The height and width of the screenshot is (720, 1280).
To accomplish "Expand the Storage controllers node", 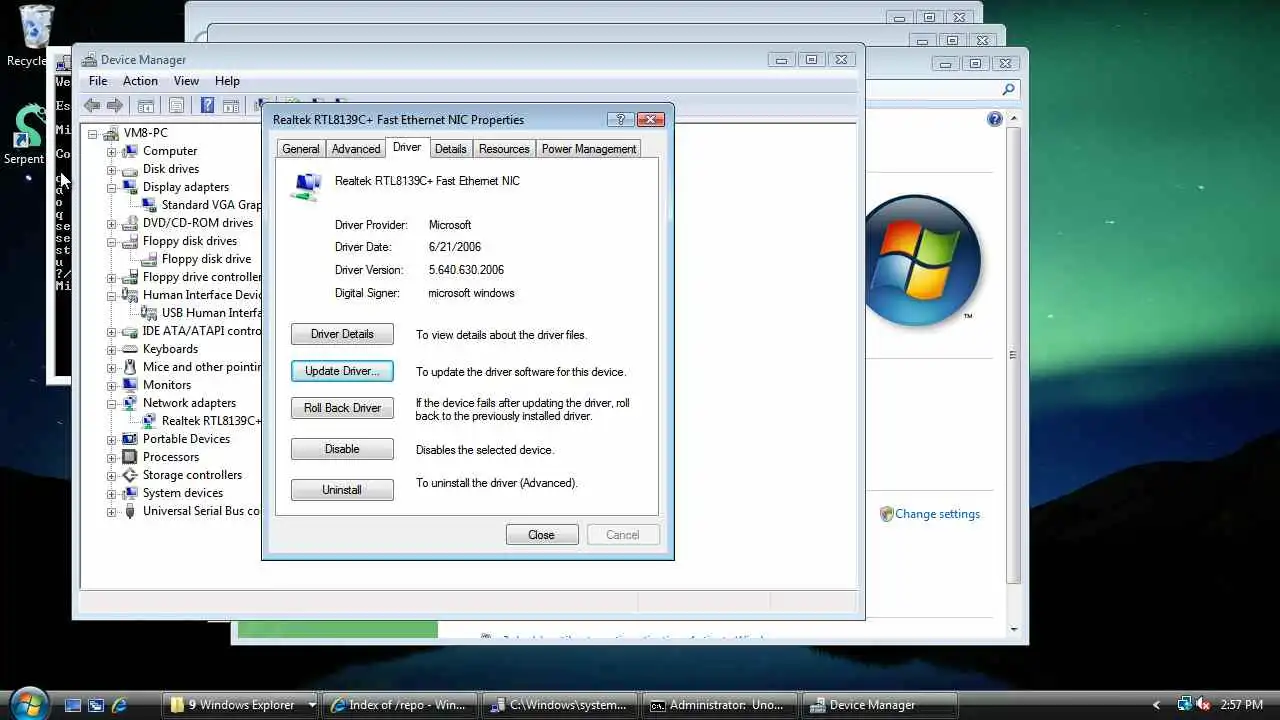I will 112,475.
